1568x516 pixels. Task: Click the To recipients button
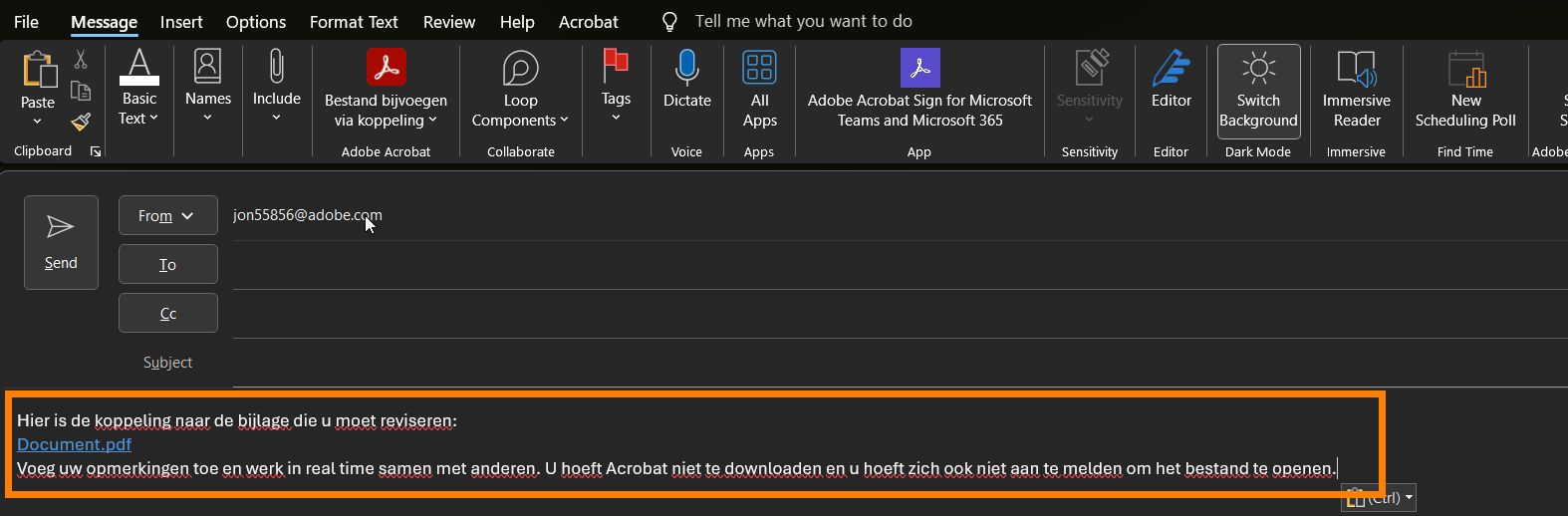point(167,264)
